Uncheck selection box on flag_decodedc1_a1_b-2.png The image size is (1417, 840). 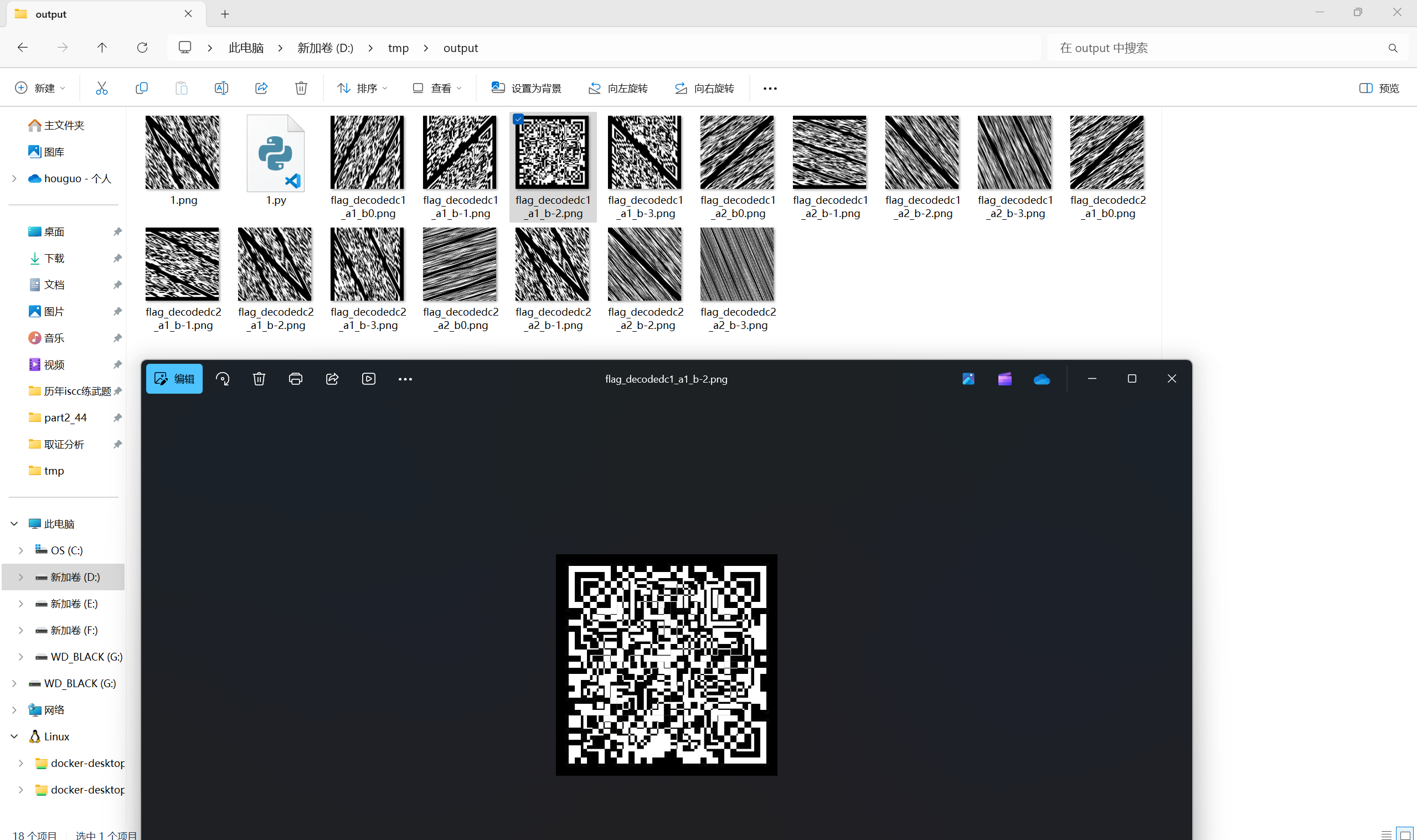tap(518, 120)
